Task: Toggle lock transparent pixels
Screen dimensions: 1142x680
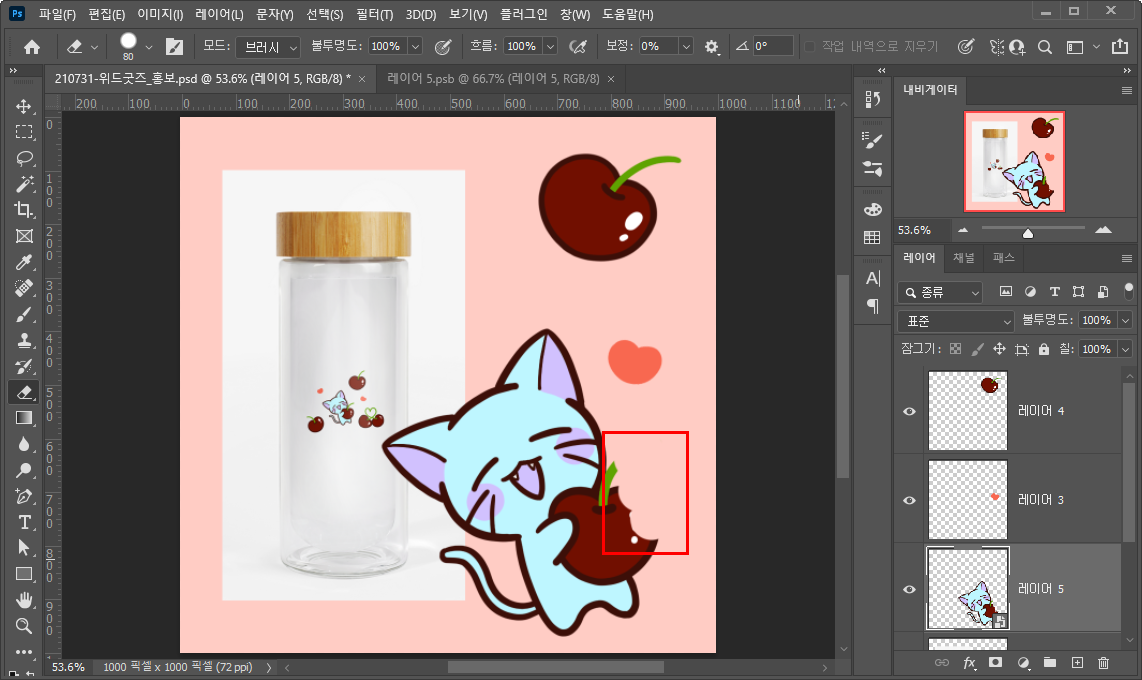Action: 956,349
